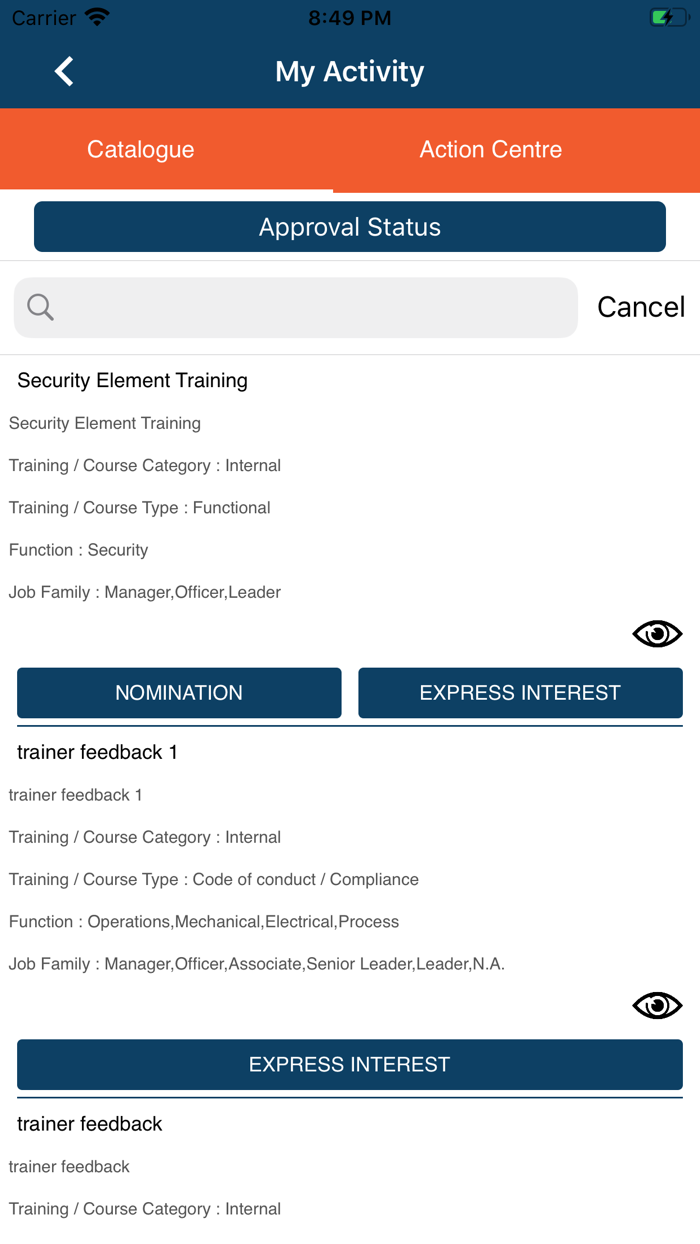The width and height of the screenshot is (700, 1244).
Task: Focus the search input field
Action: click(310, 307)
